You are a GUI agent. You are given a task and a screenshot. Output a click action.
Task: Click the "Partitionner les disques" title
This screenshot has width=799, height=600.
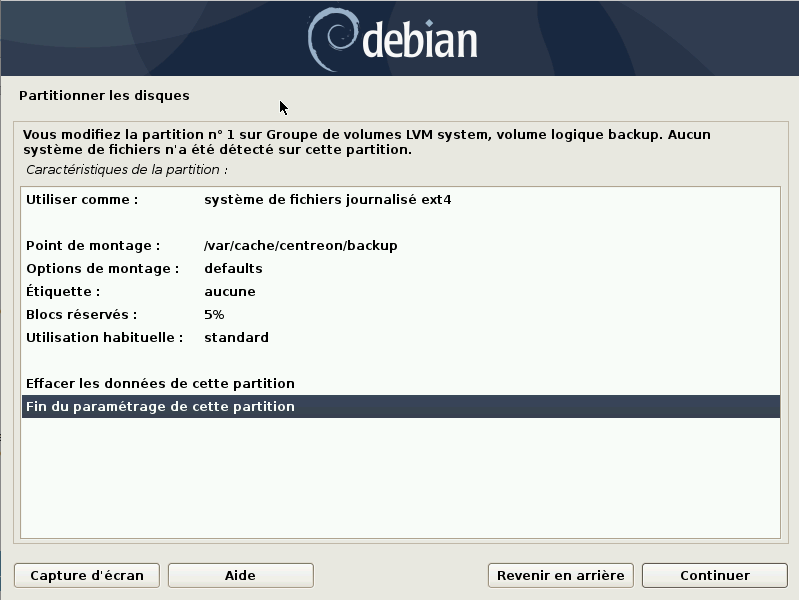tap(104, 96)
